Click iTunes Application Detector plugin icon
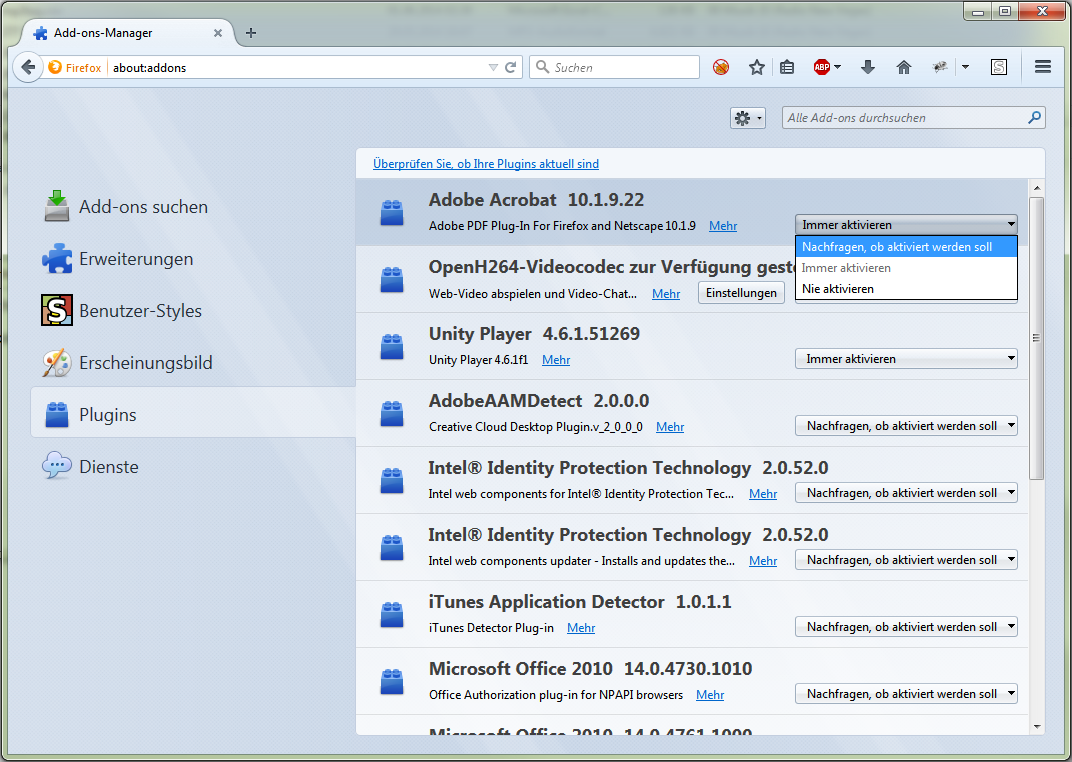Viewport: 1072px width, 762px height. pos(392,614)
